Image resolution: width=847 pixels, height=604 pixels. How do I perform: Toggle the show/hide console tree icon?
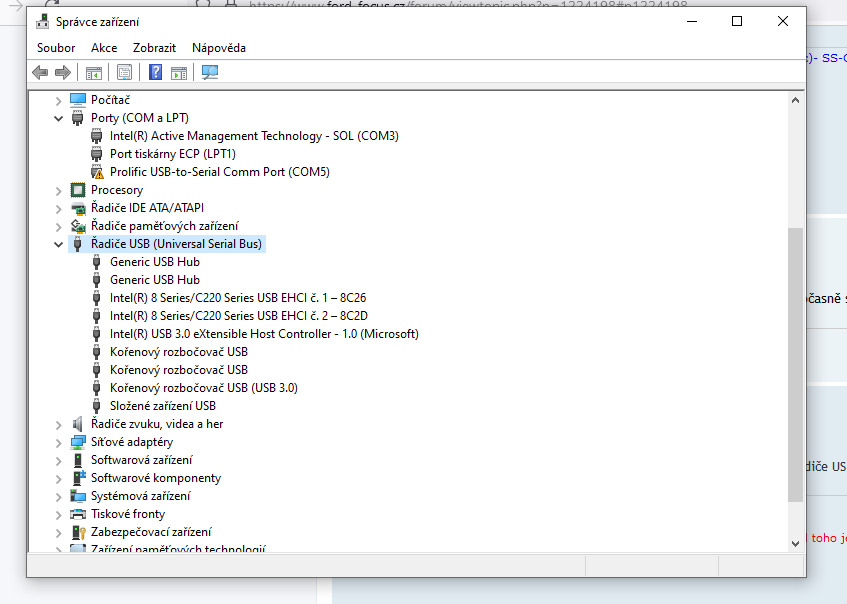pyautogui.click(x=94, y=72)
